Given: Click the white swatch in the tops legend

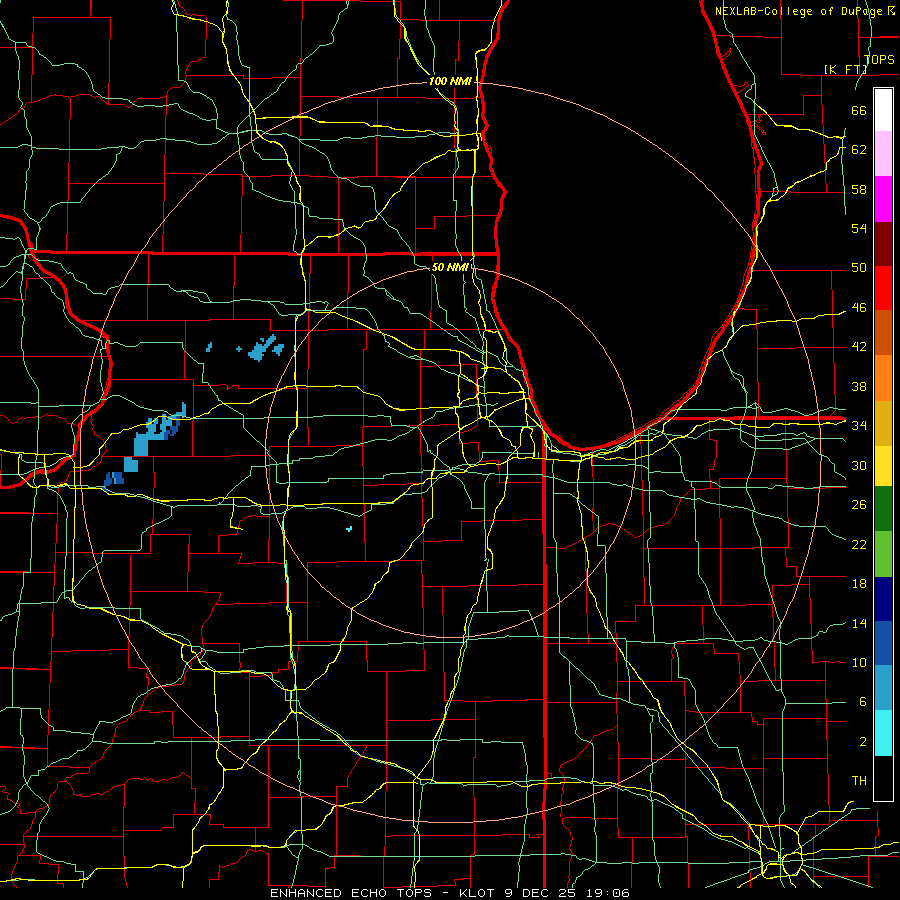Looking at the screenshot, I should pyautogui.click(x=883, y=110).
